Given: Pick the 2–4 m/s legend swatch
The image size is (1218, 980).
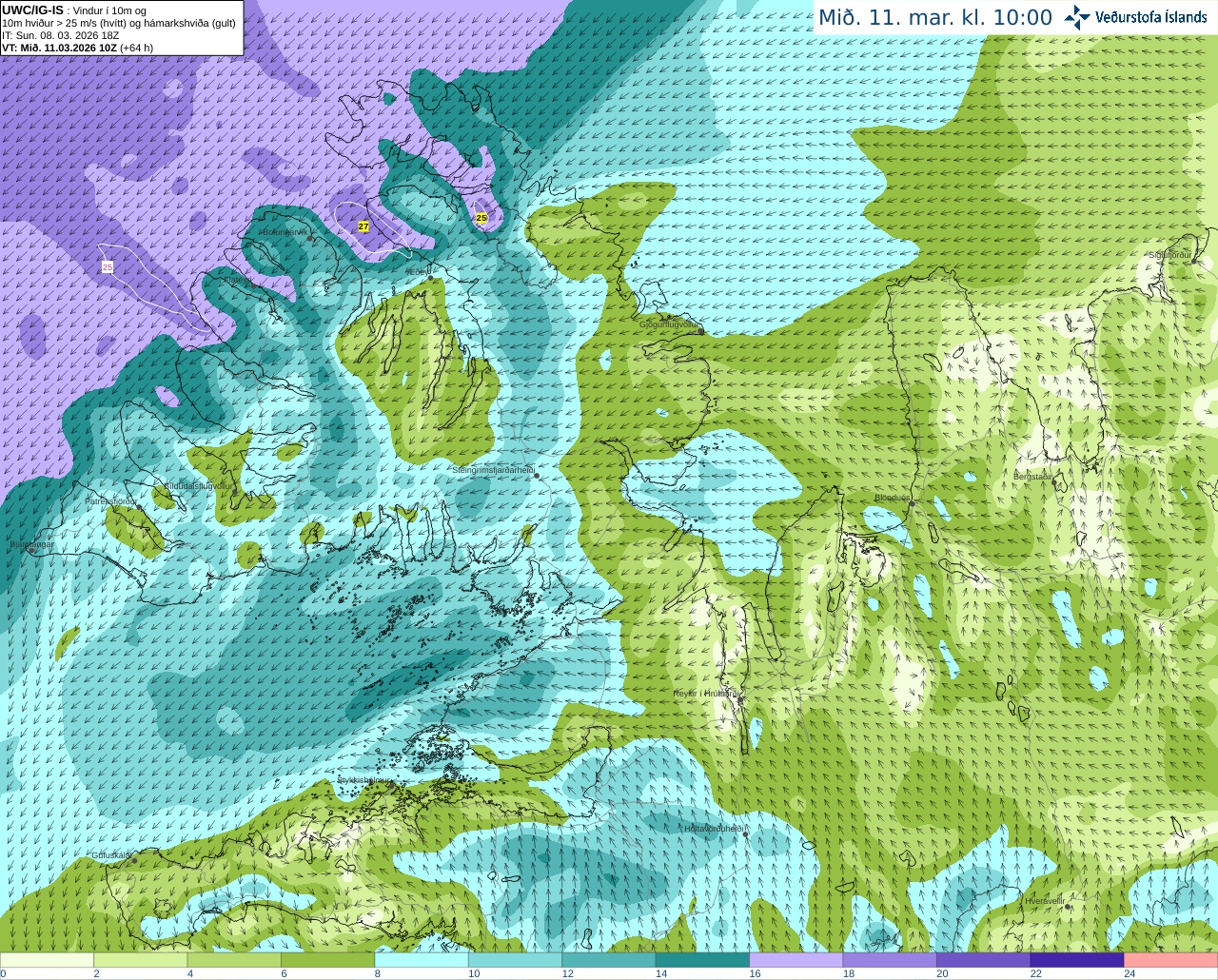Looking at the screenshot, I should click(141, 960).
